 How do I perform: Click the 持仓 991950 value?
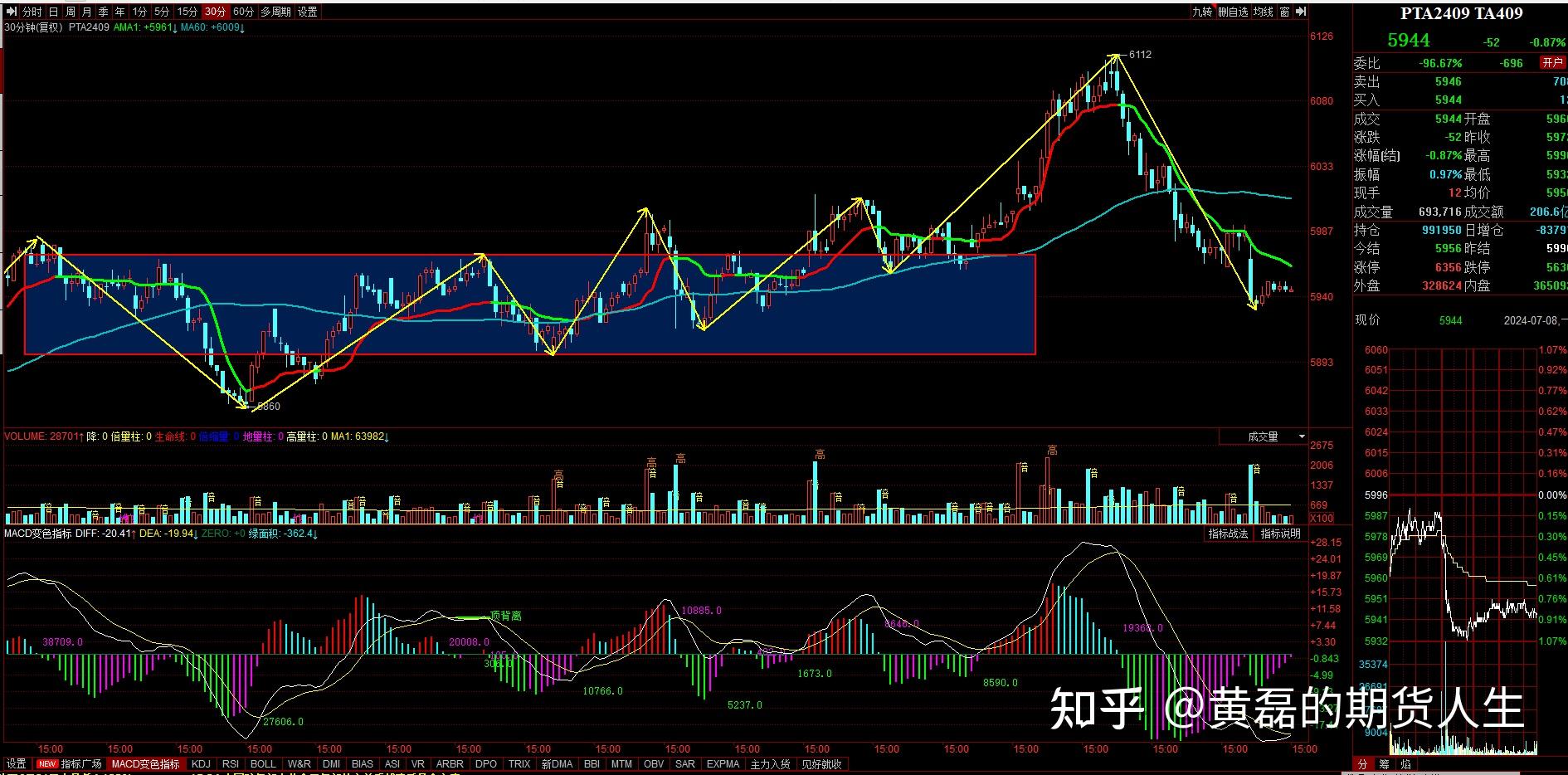coord(1441,230)
